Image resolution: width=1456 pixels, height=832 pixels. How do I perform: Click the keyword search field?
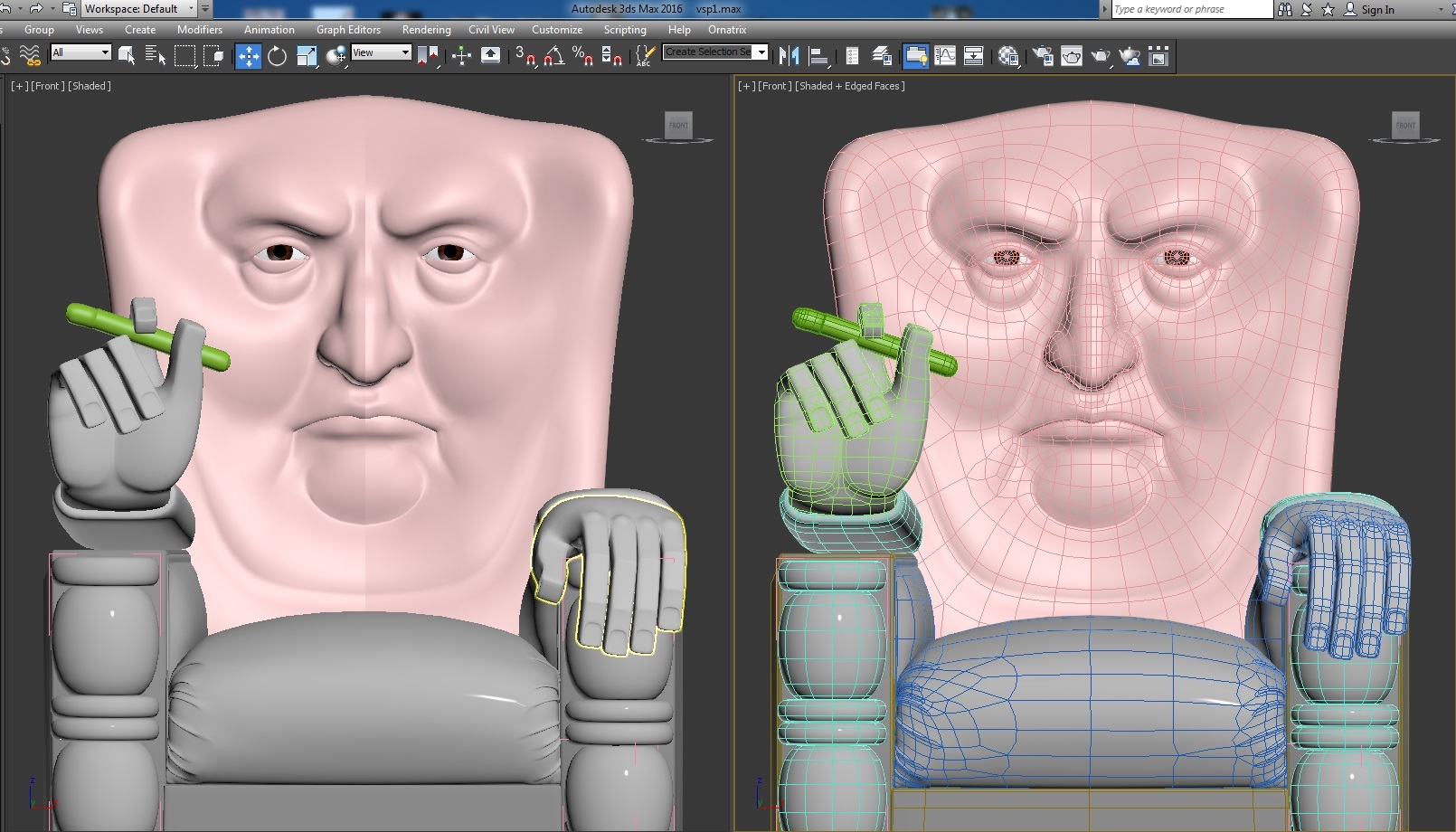(x=1190, y=9)
